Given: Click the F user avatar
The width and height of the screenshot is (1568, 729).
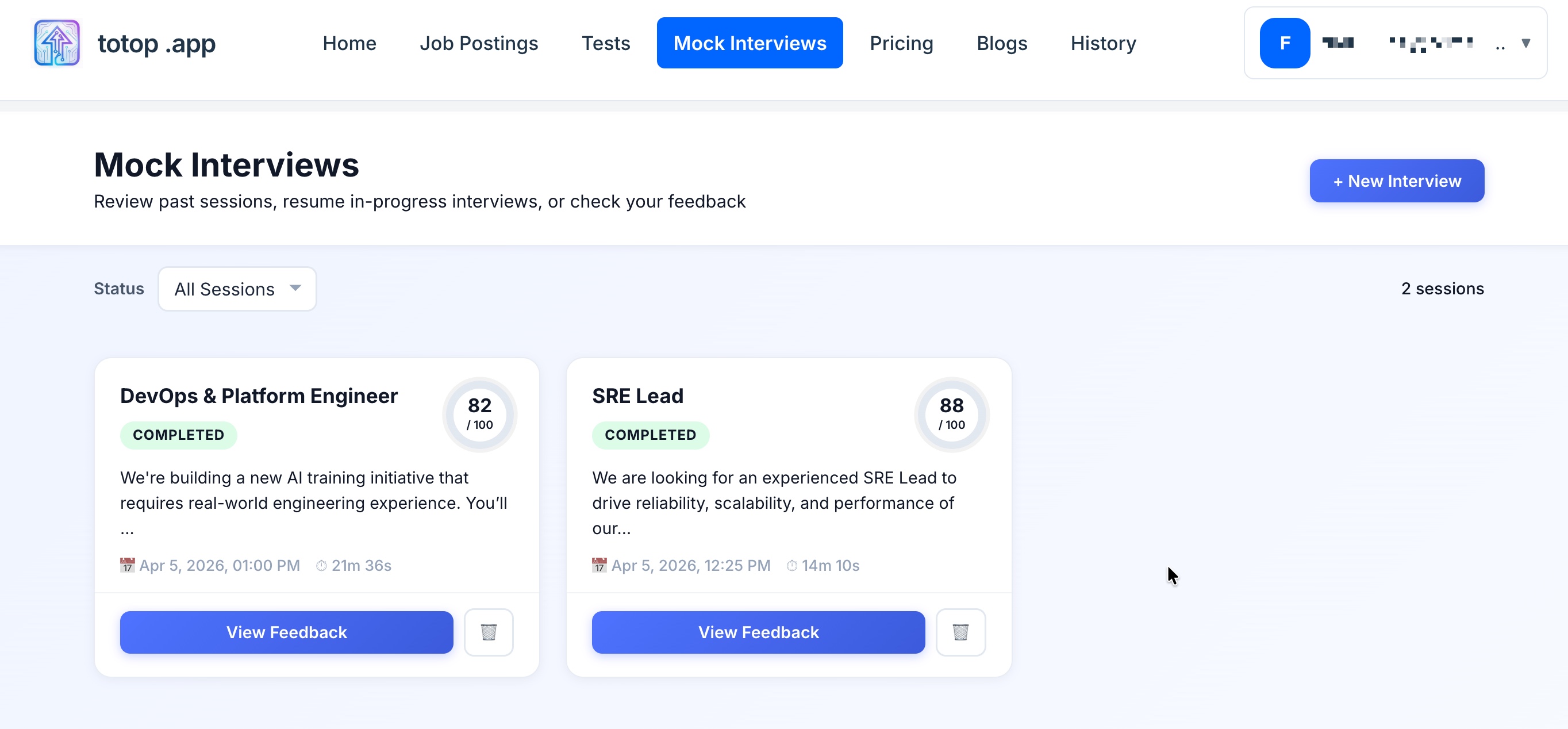Looking at the screenshot, I should pyautogui.click(x=1285, y=43).
